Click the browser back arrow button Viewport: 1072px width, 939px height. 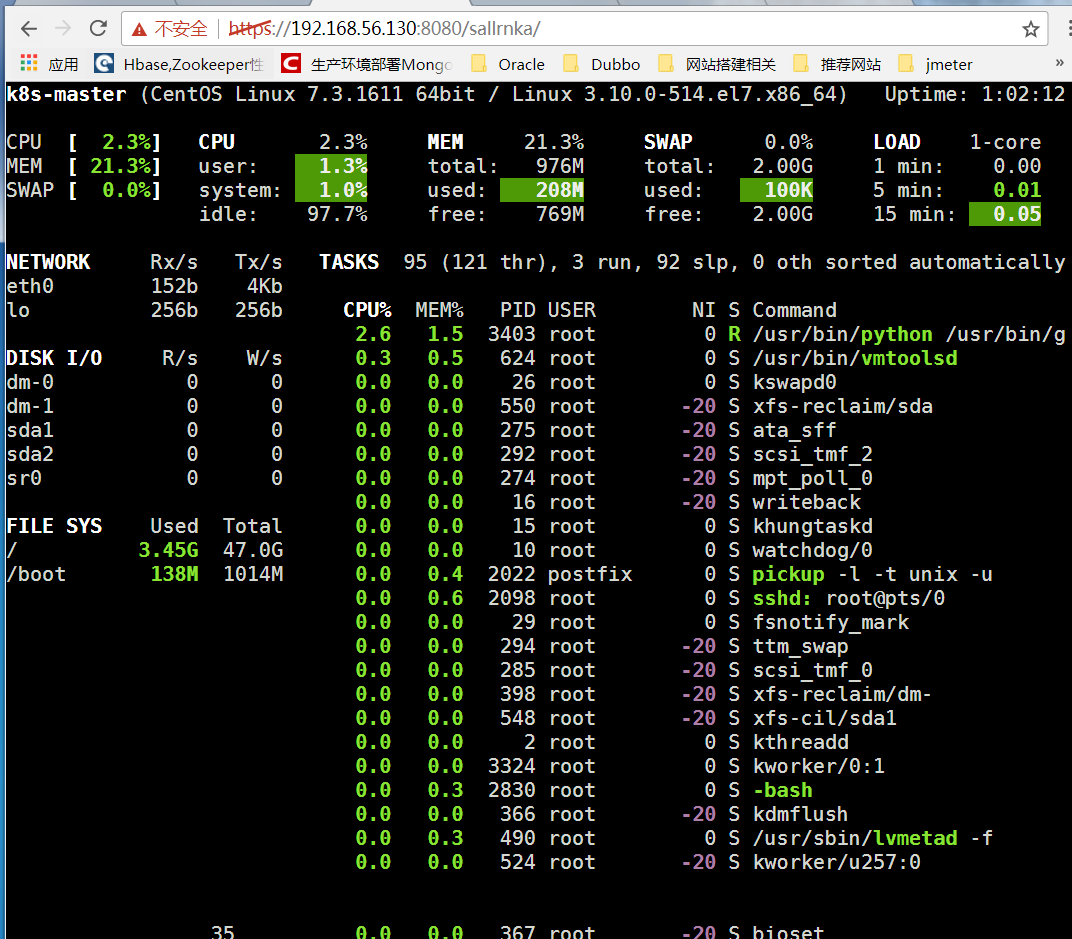(x=29, y=28)
